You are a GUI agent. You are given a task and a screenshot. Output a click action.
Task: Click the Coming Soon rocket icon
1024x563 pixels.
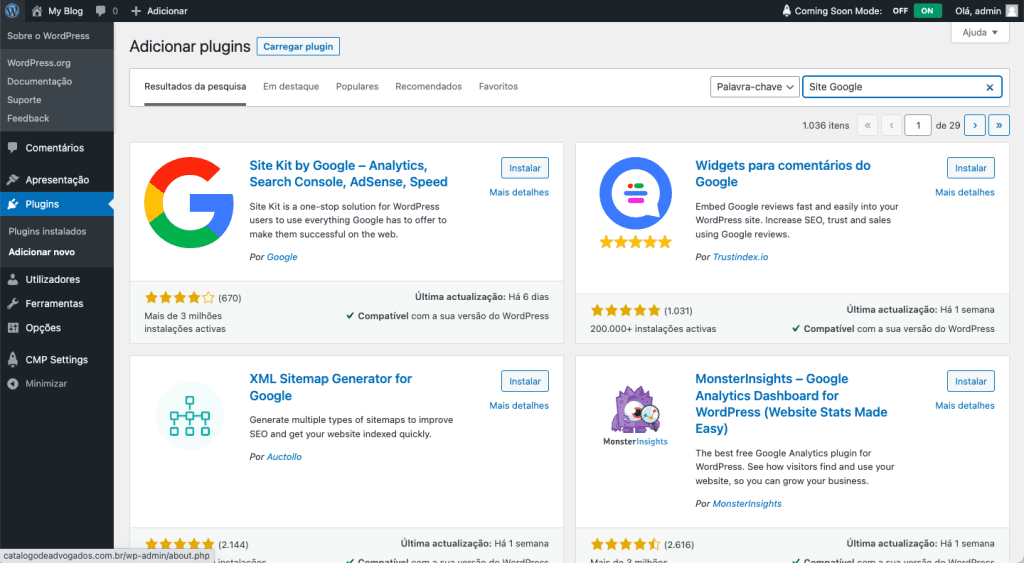(786, 10)
